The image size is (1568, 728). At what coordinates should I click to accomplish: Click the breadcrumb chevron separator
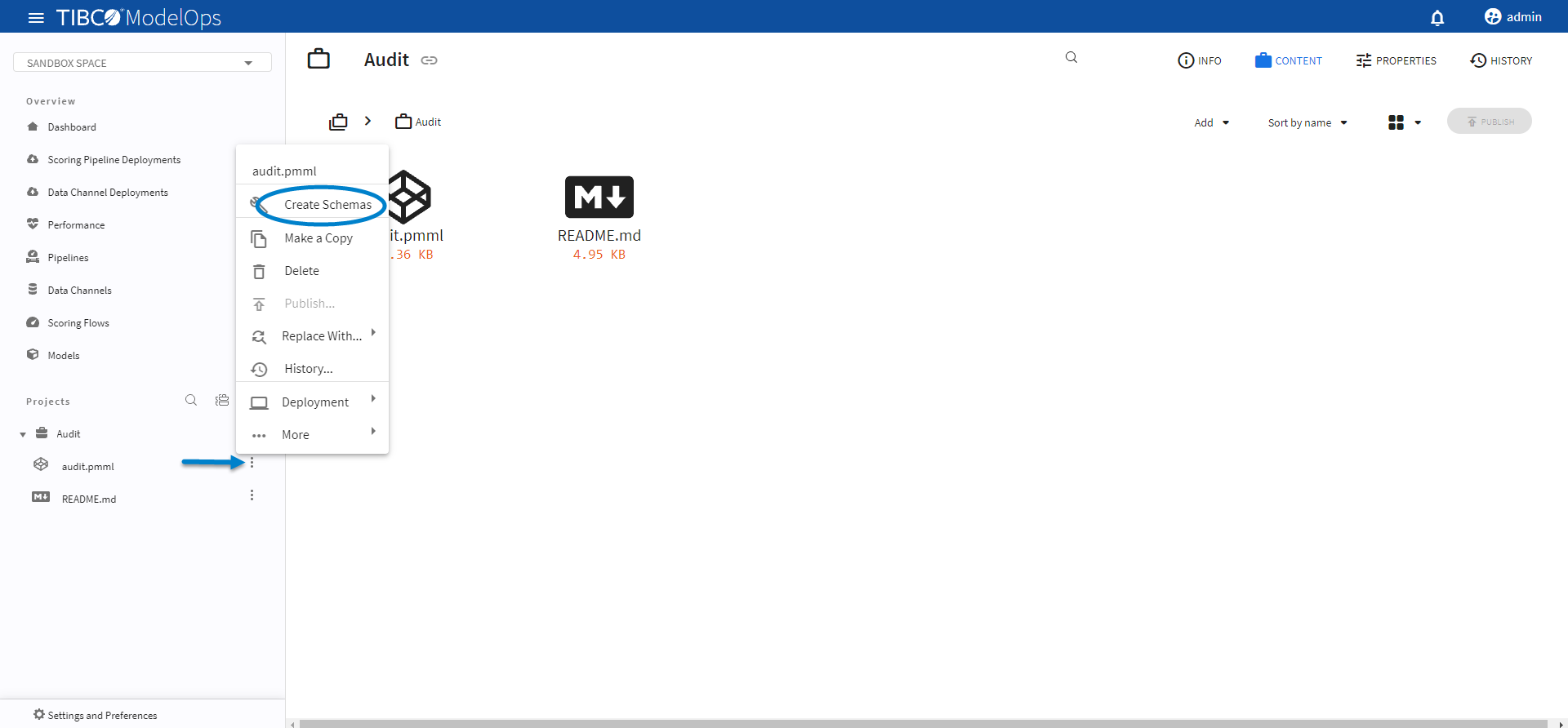click(x=368, y=121)
